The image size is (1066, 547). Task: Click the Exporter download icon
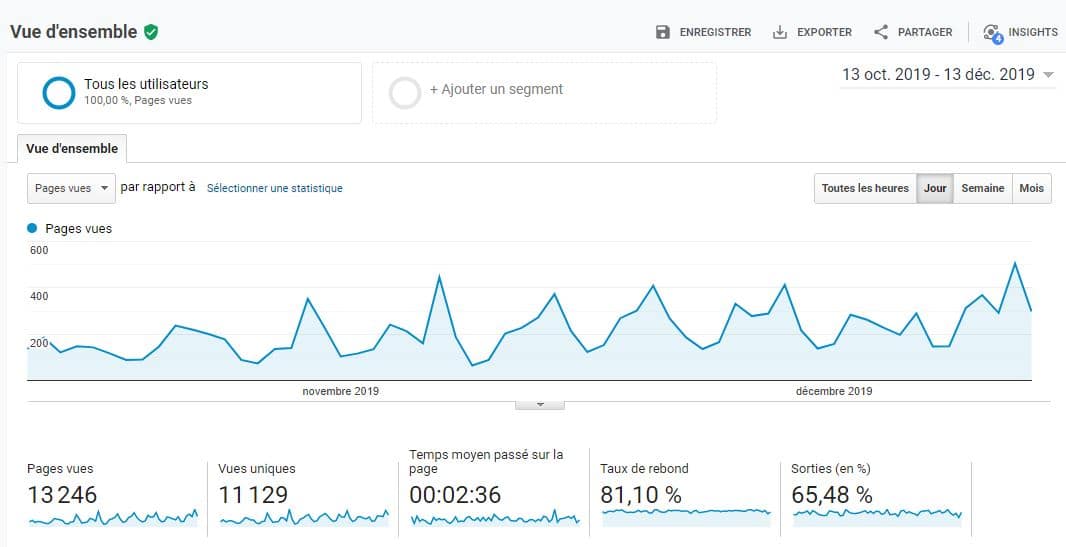pyautogui.click(x=780, y=32)
